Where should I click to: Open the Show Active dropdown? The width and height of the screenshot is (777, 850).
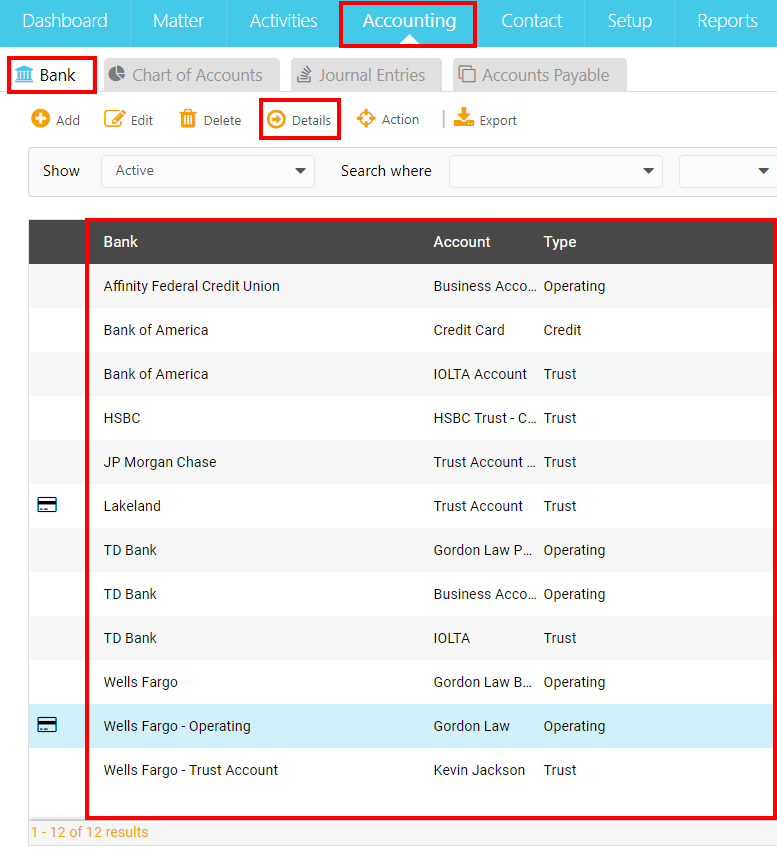(x=208, y=171)
